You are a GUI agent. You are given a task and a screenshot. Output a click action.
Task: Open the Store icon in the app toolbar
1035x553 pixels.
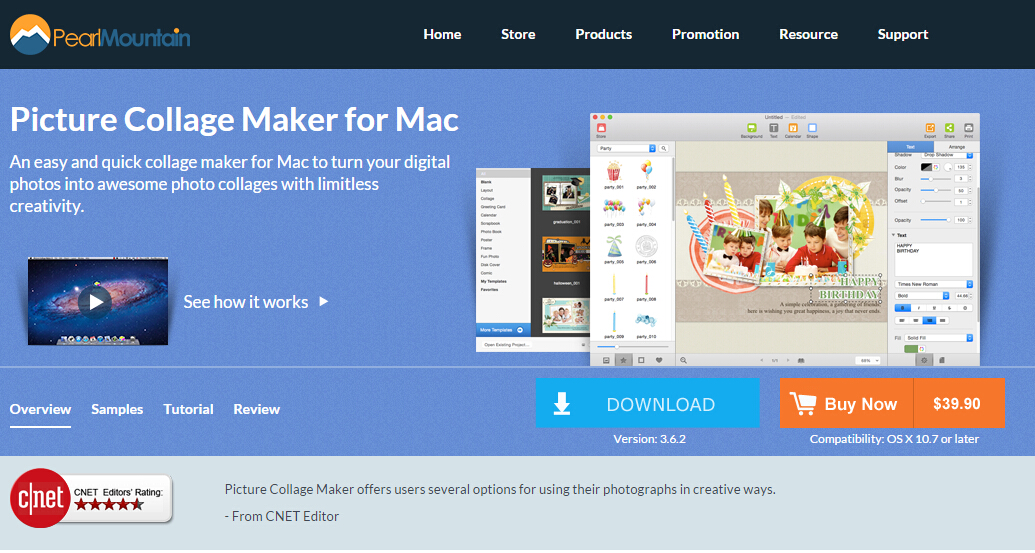(601, 128)
